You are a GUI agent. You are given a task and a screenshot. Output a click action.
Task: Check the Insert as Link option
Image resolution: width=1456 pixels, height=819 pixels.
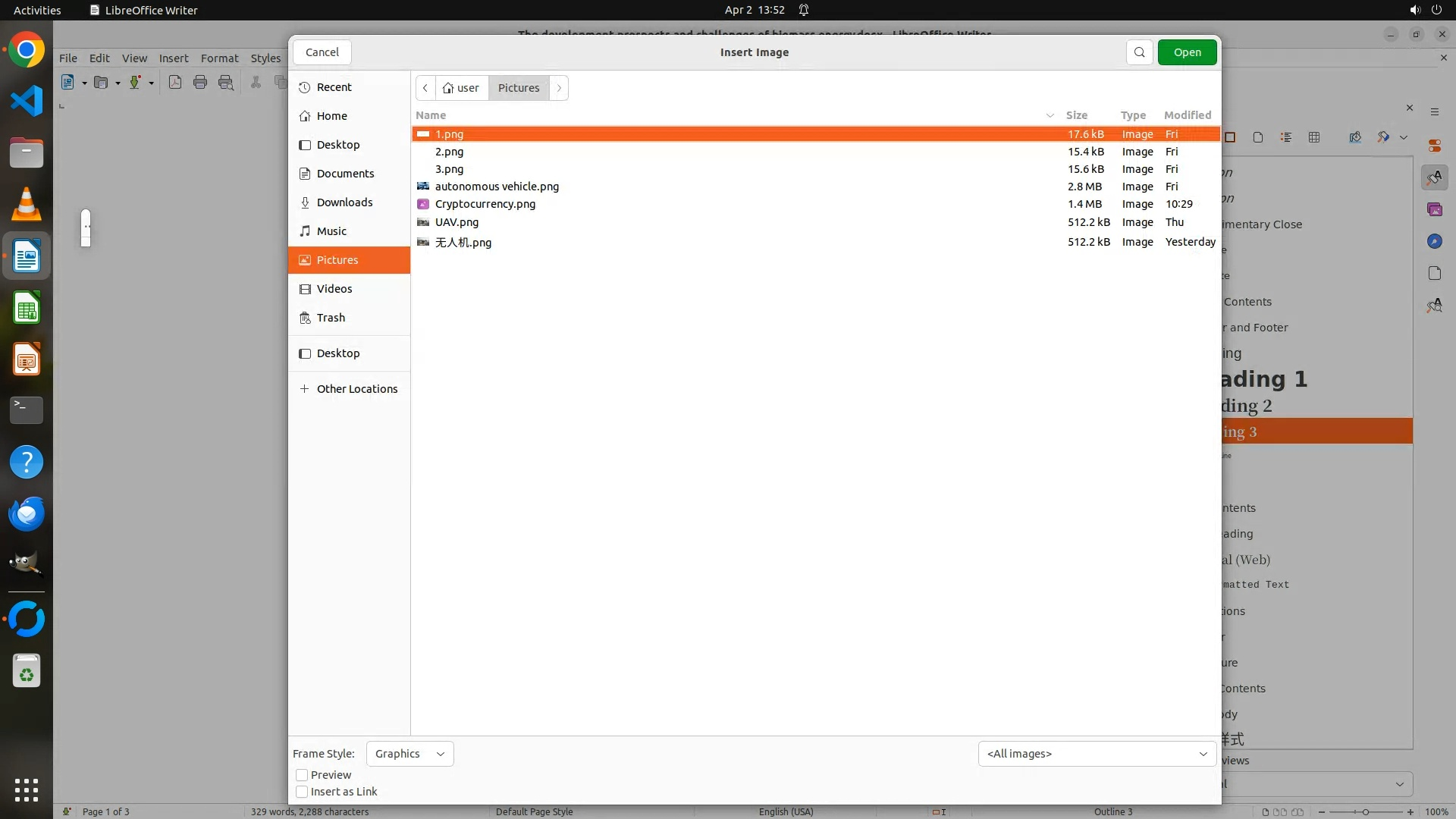click(302, 792)
